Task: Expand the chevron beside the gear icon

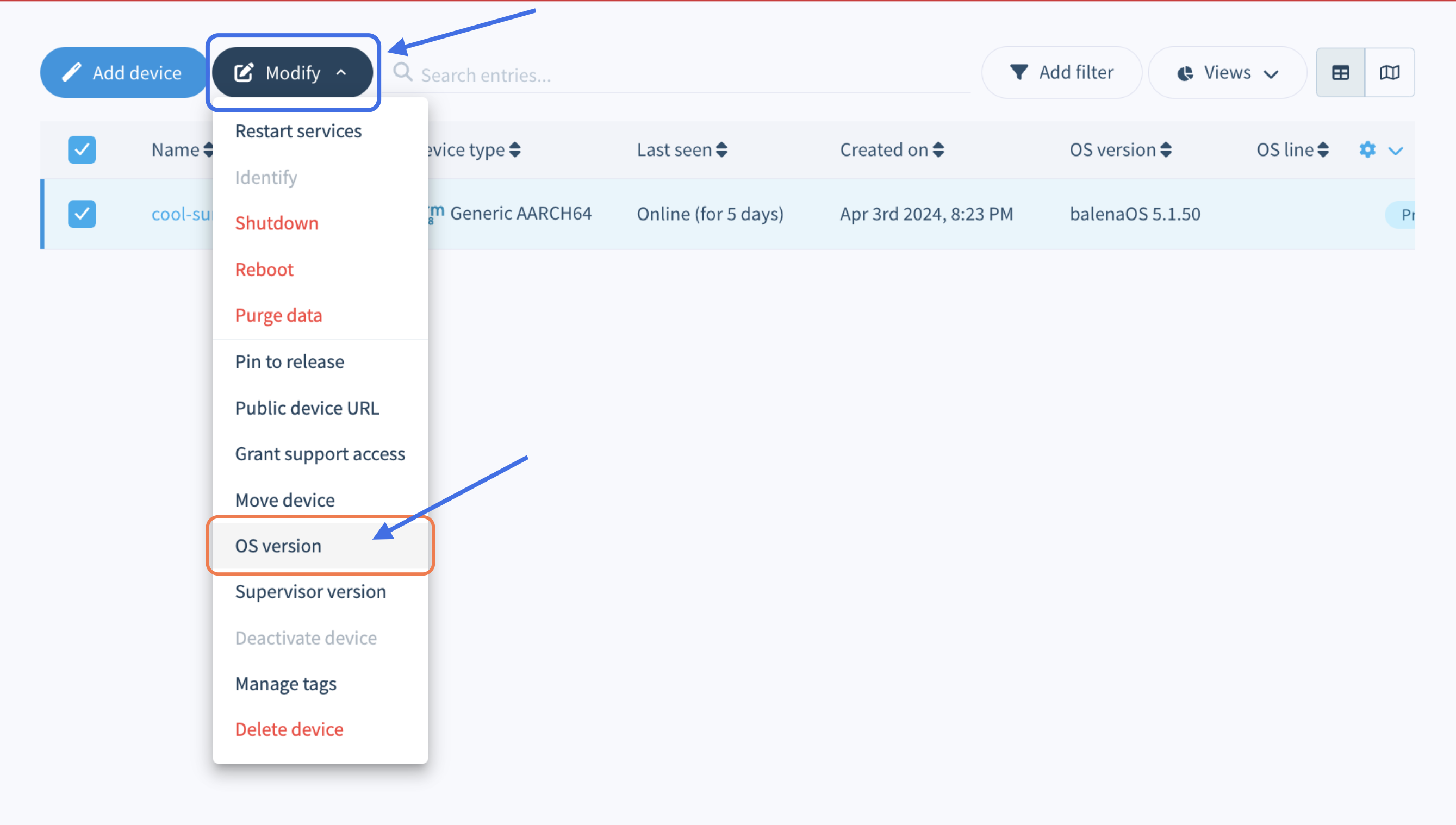Action: (x=1395, y=151)
